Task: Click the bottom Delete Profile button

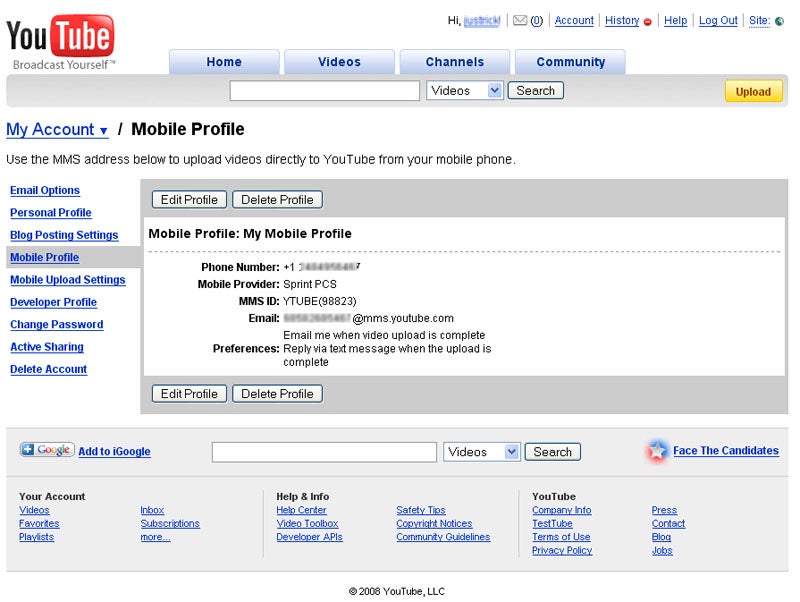Action: click(x=277, y=394)
